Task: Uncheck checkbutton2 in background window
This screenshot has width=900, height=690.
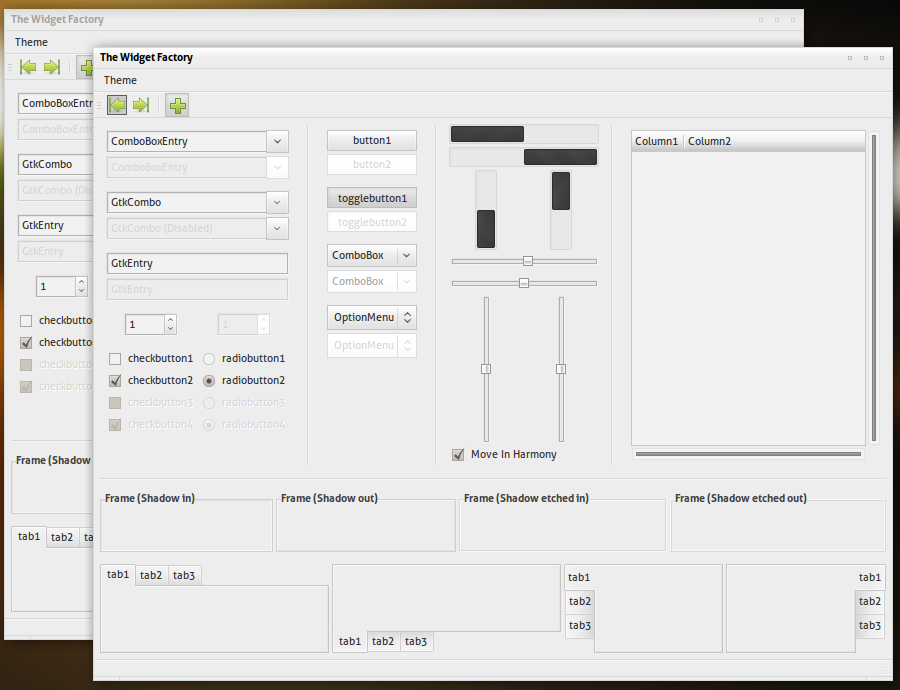Action: point(26,343)
